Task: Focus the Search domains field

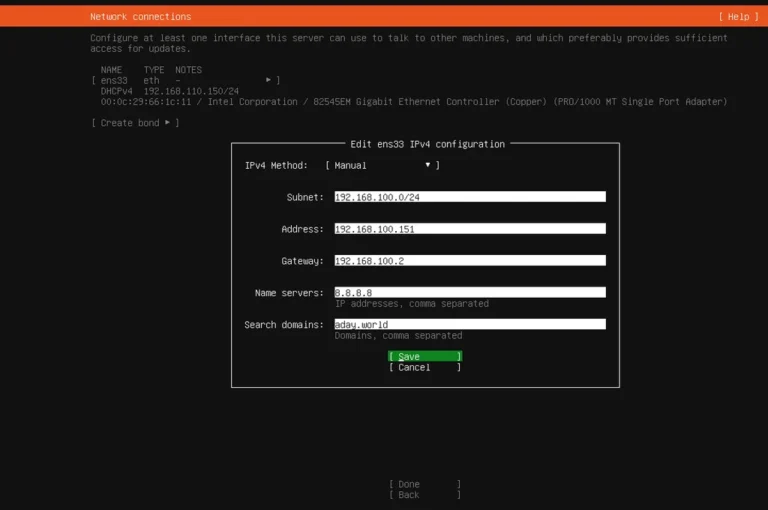Action: pyautogui.click(x=469, y=325)
